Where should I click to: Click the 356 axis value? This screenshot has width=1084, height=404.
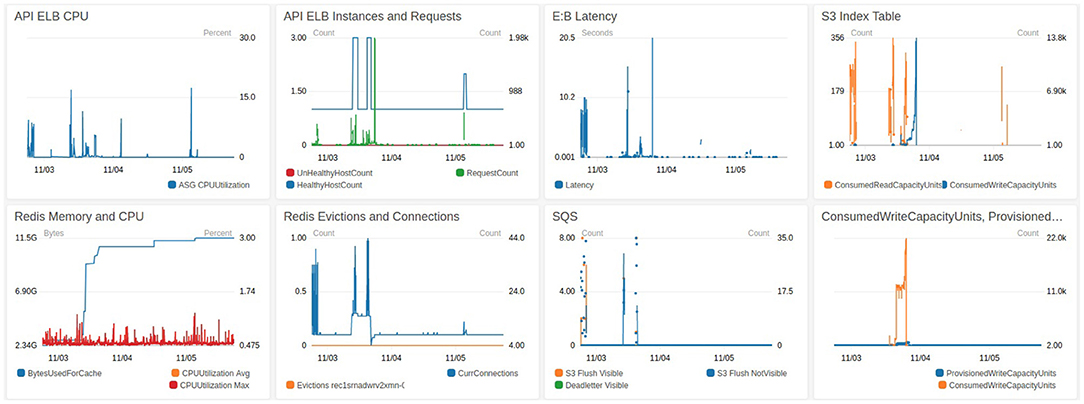pyautogui.click(x=837, y=37)
